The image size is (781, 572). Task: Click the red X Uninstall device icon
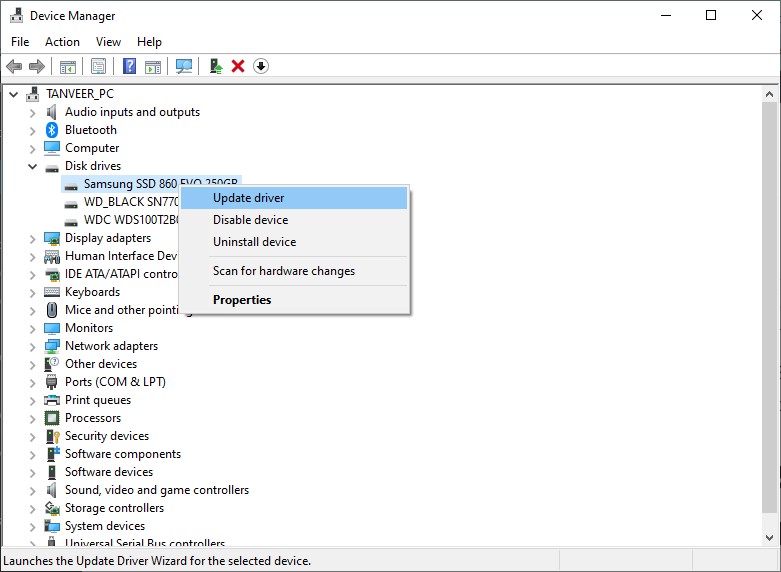(x=238, y=66)
